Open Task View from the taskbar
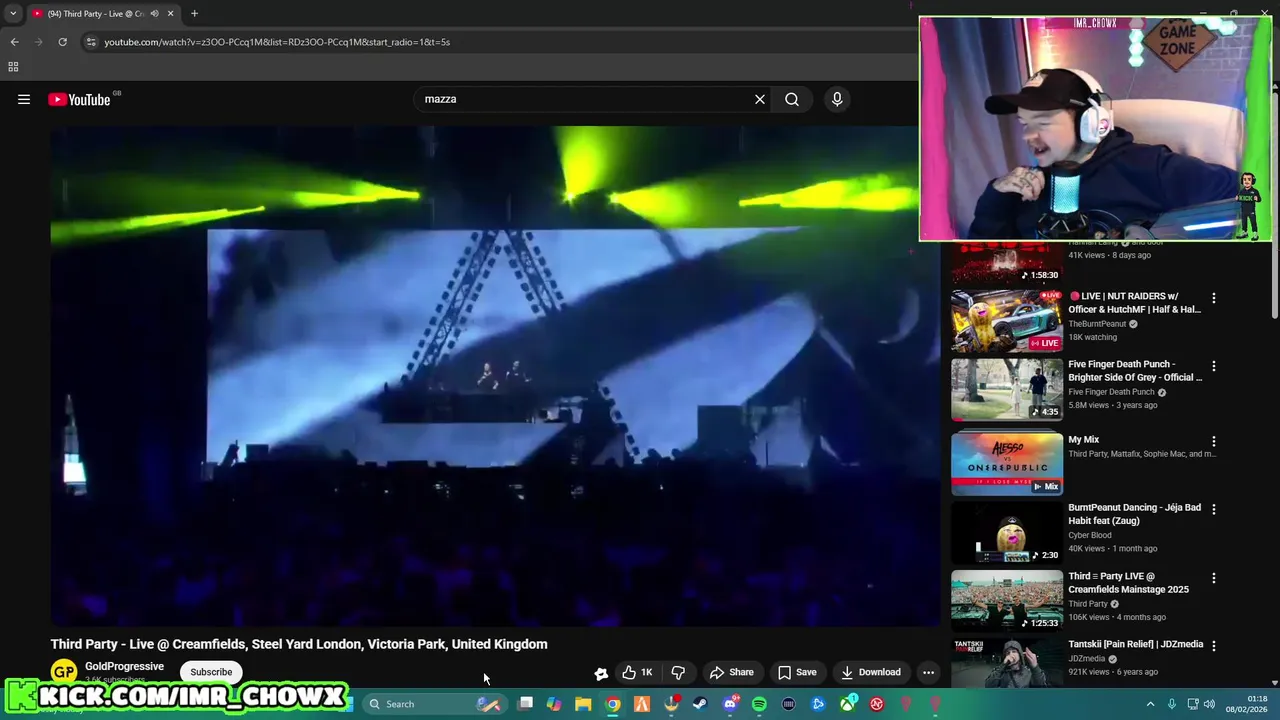 [525, 704]
